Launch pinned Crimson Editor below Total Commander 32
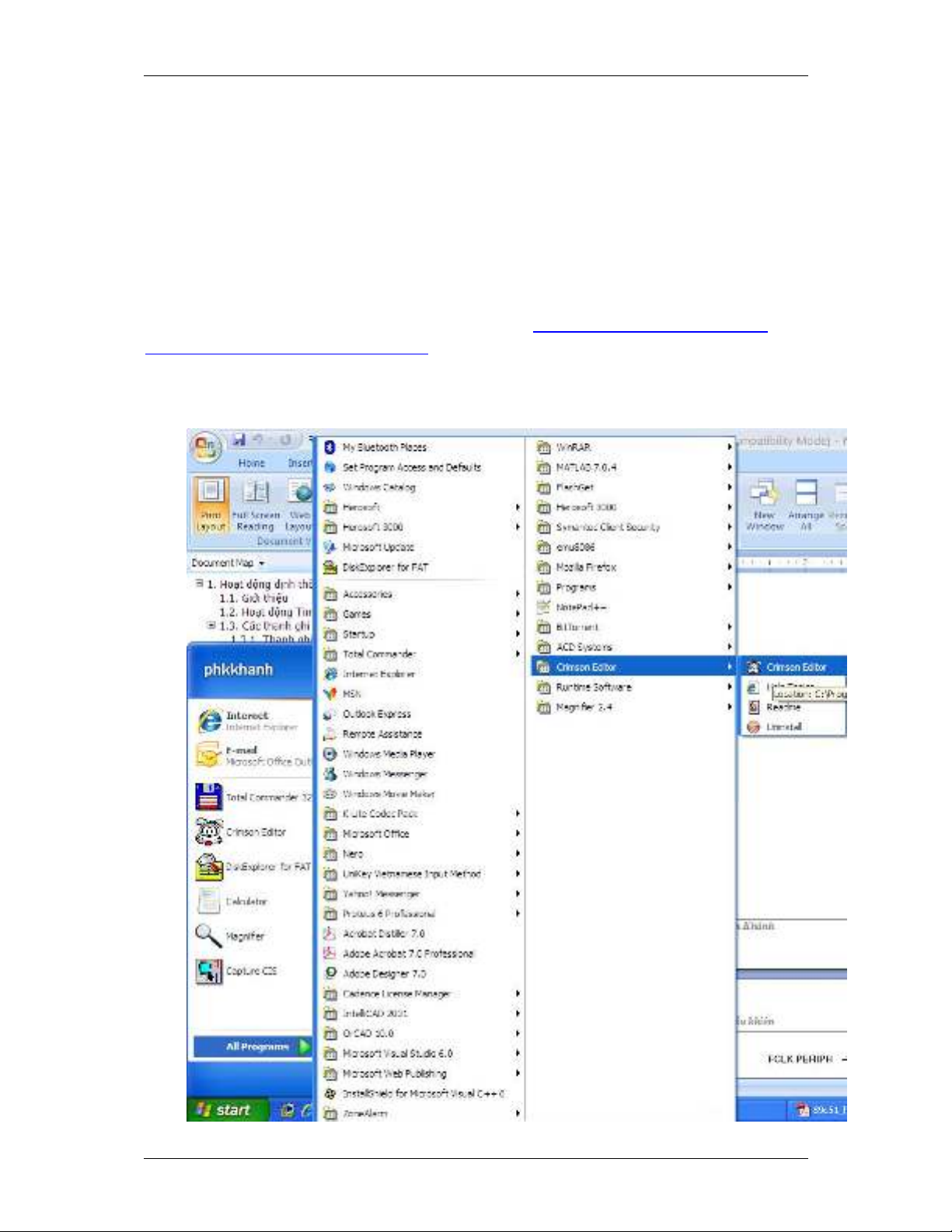Image resolution: width=952 pixels, height=1232 pixels. (242, 832)
